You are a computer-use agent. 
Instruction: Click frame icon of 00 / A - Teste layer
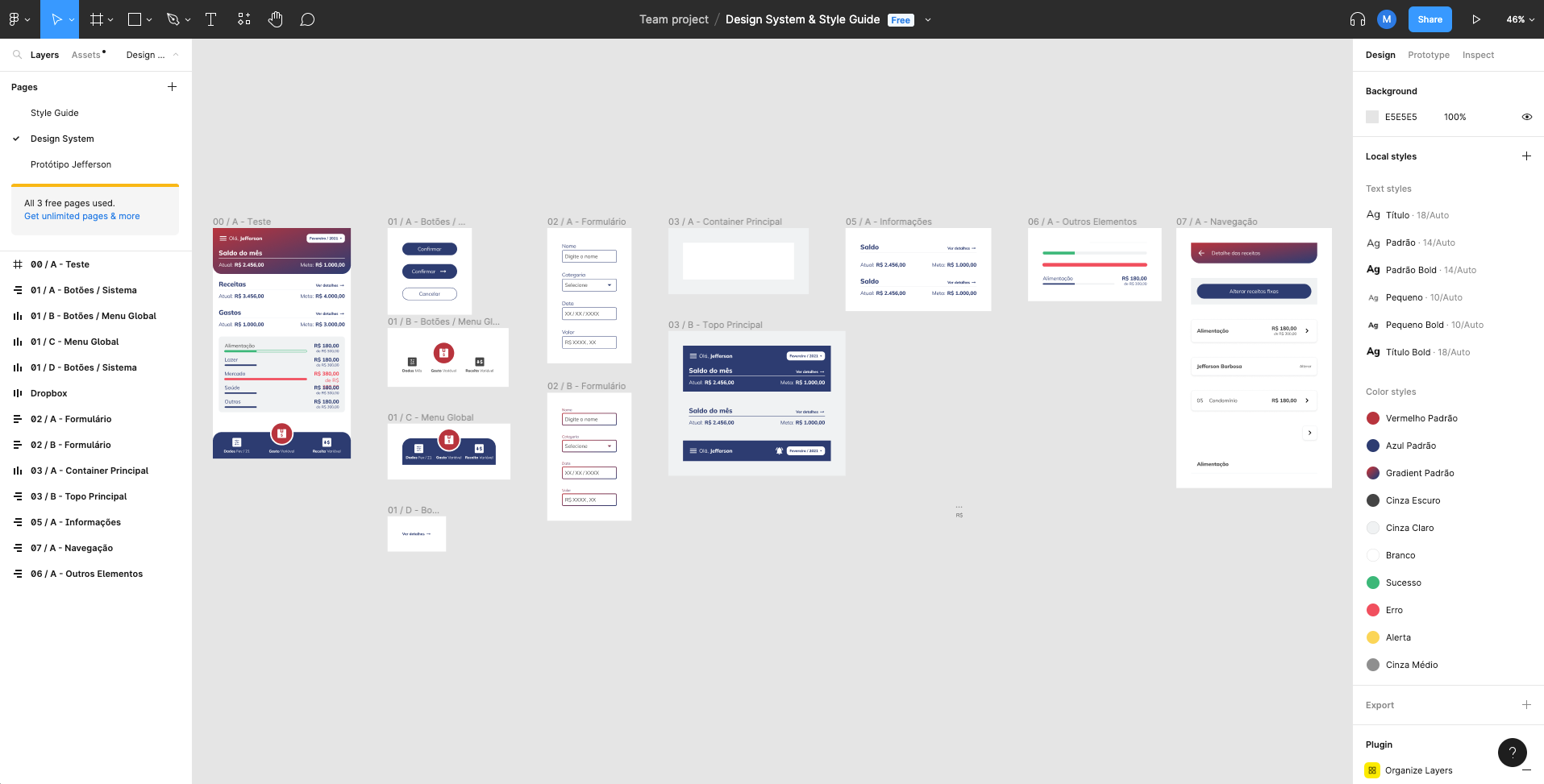[18, 264]
